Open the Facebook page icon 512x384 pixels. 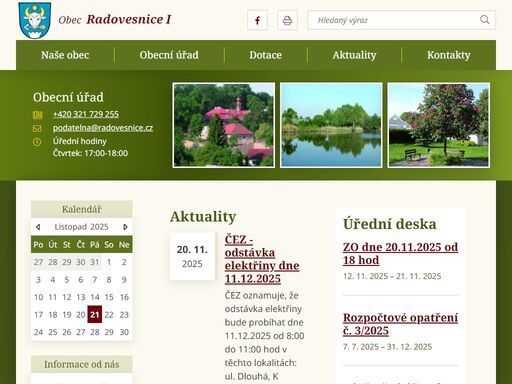[257, 20]
